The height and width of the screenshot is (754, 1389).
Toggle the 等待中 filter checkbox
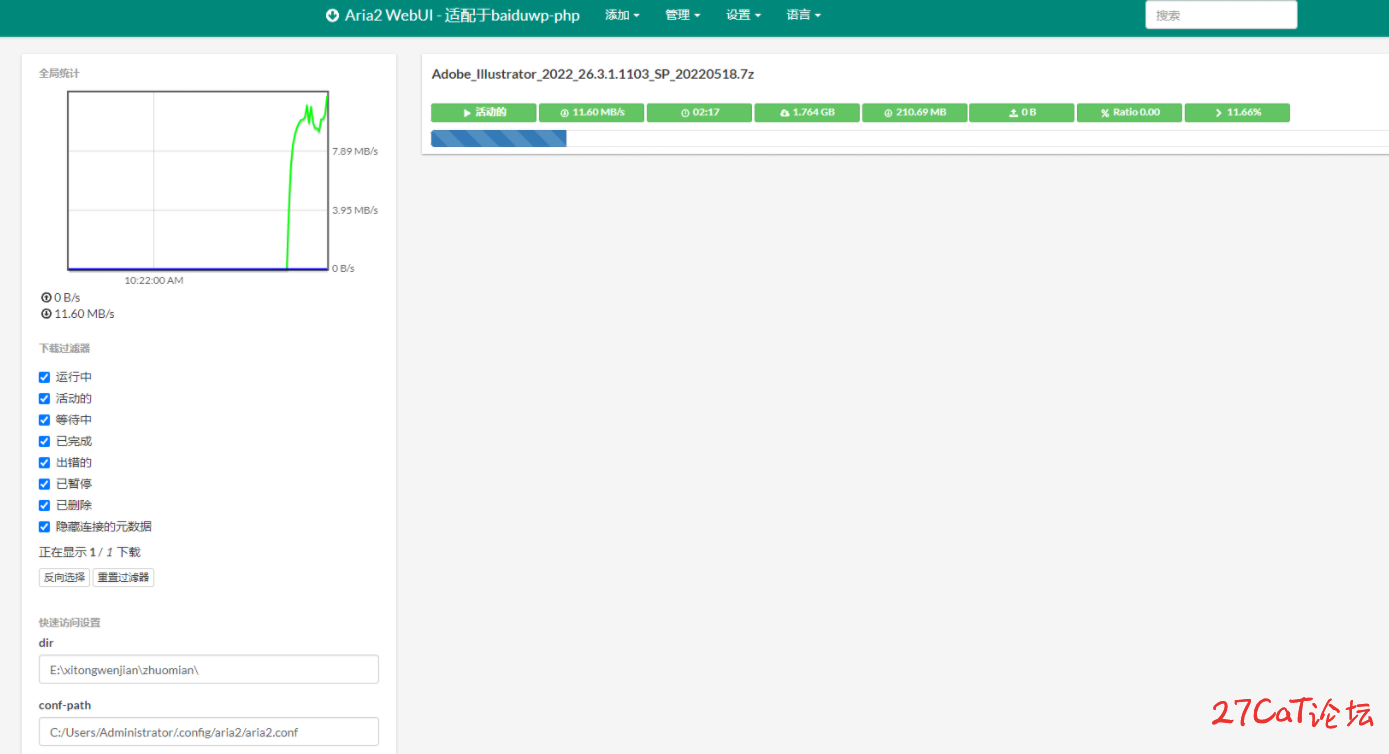[x=44, y=420]
